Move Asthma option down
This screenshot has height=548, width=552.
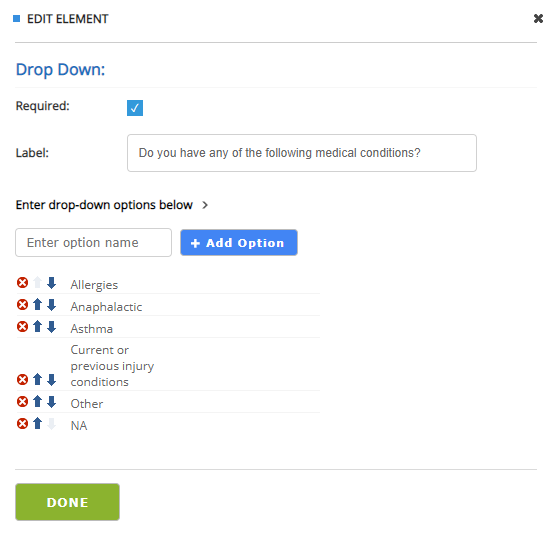click(x=51, y=327)
